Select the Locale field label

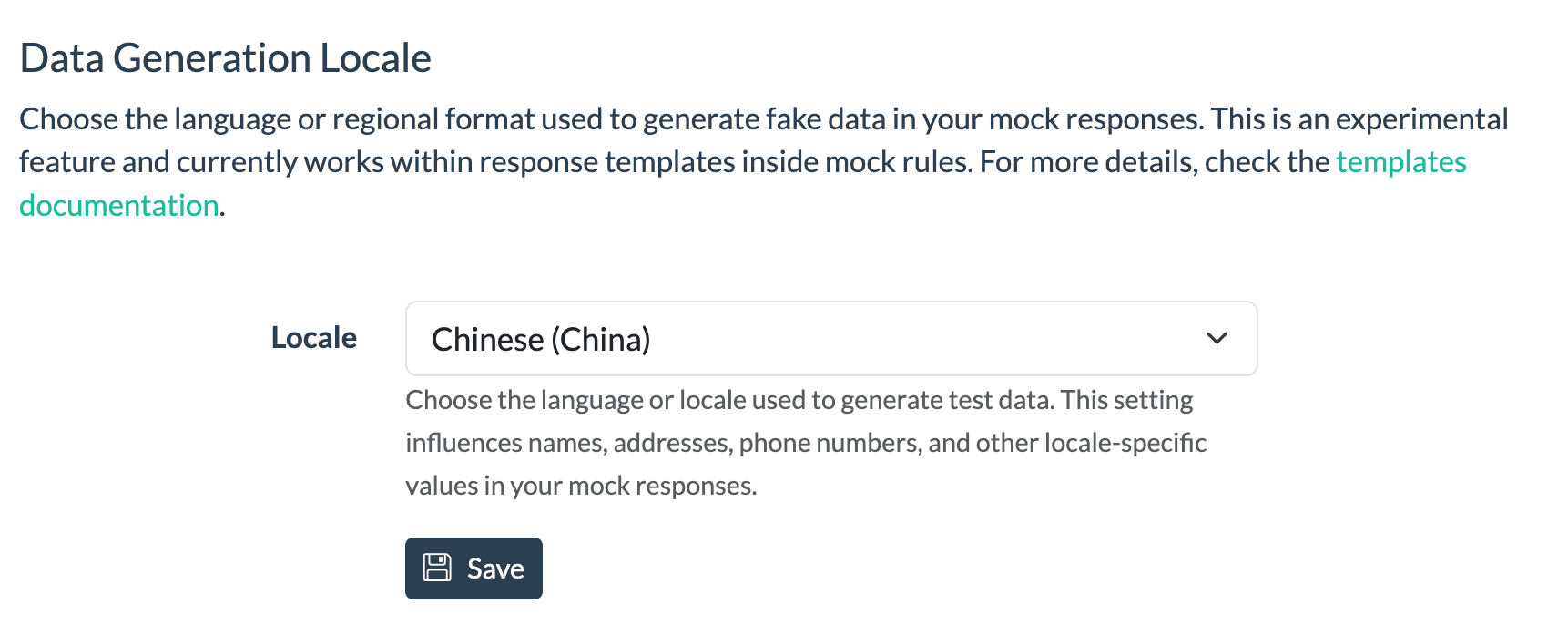313,338
